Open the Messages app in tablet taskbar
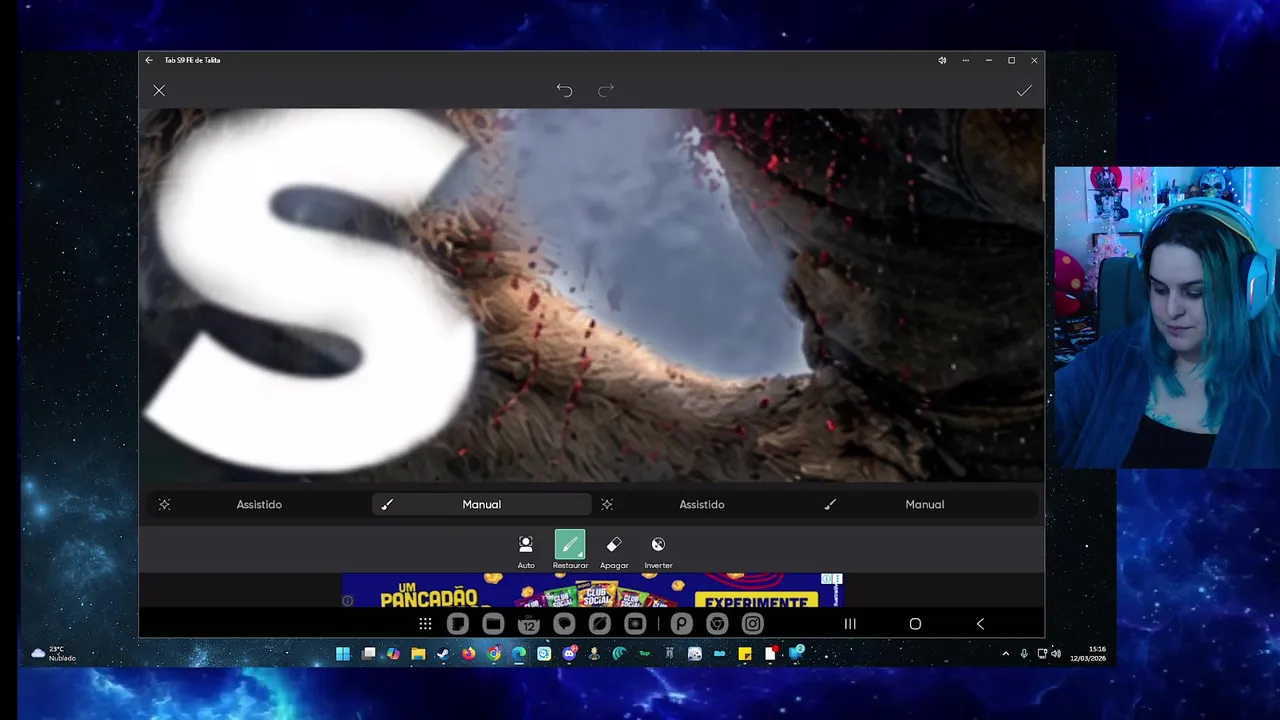 coord(564,624)
